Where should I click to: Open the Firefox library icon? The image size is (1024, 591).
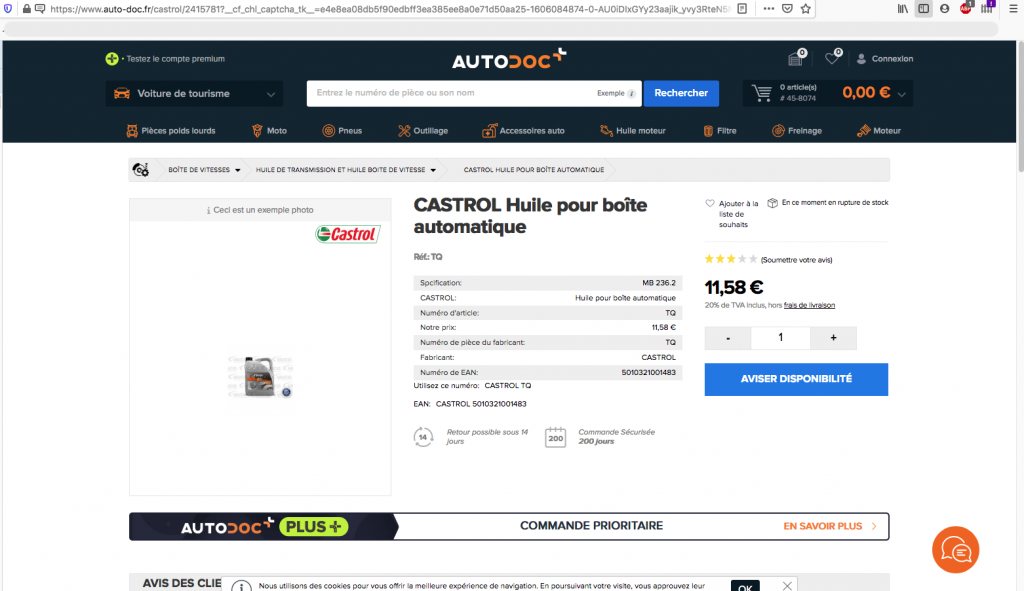(x=903, y=8)
